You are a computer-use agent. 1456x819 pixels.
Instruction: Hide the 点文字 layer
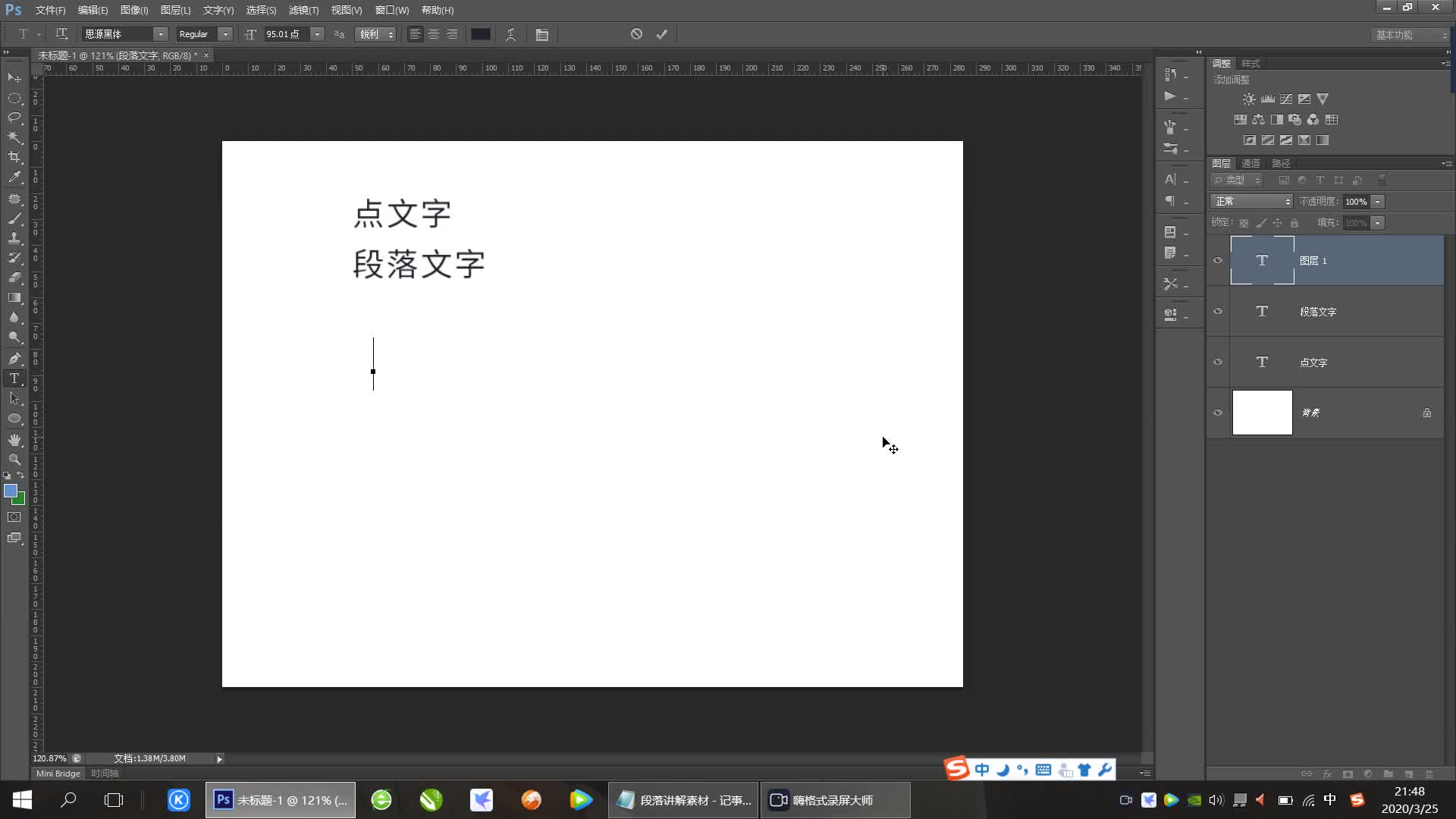click(x=1218, y=362)
